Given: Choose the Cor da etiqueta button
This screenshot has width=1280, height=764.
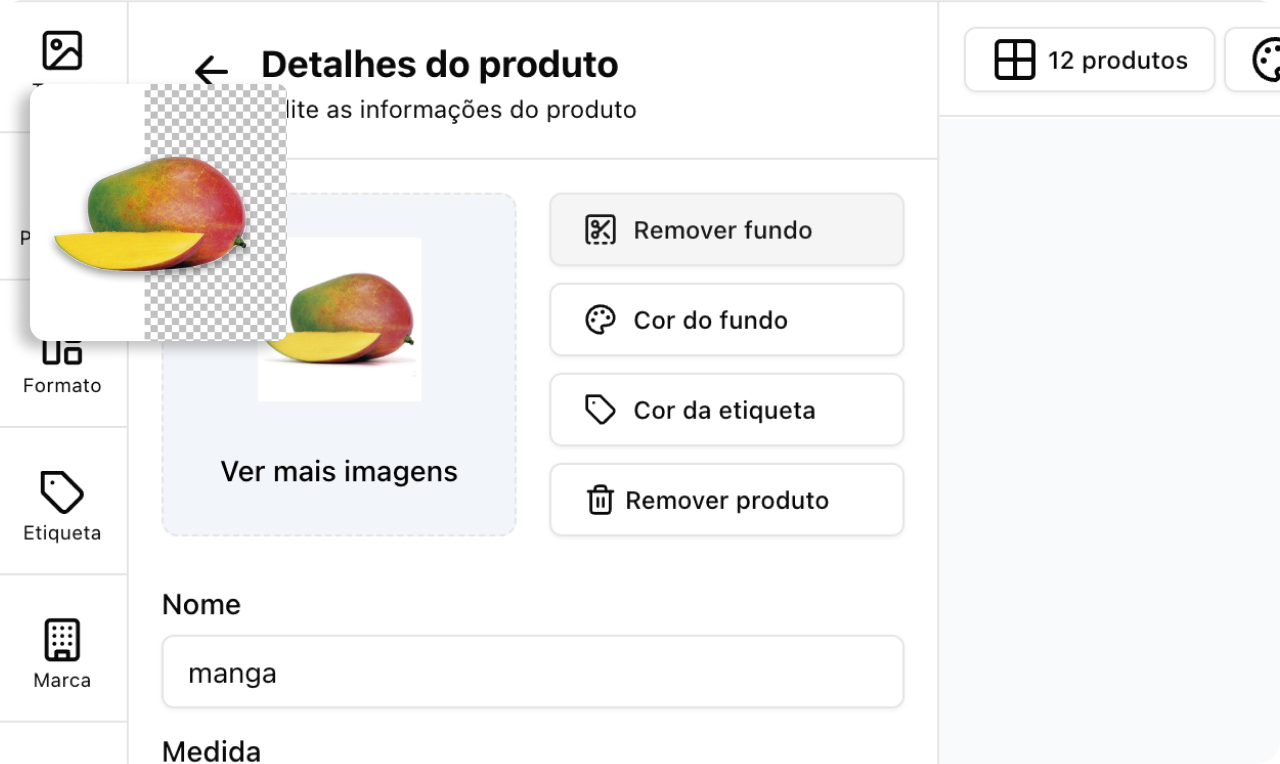Looking at the screenshot, I should (726, 410).
